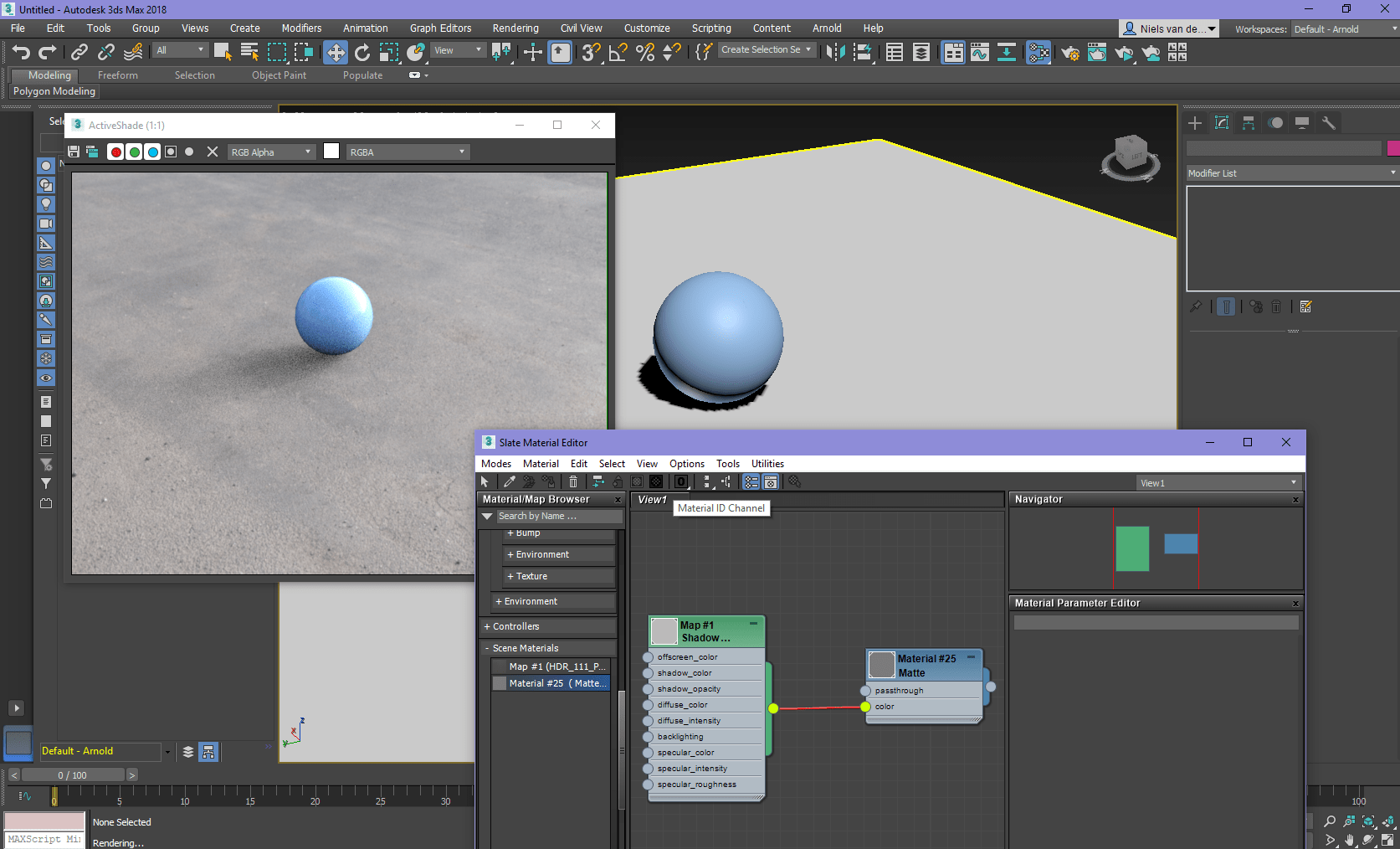The height and width of the screenshot is (849, 1400).
Task: Activate the Bind to Space Warp tool
Action: (133, 52)
